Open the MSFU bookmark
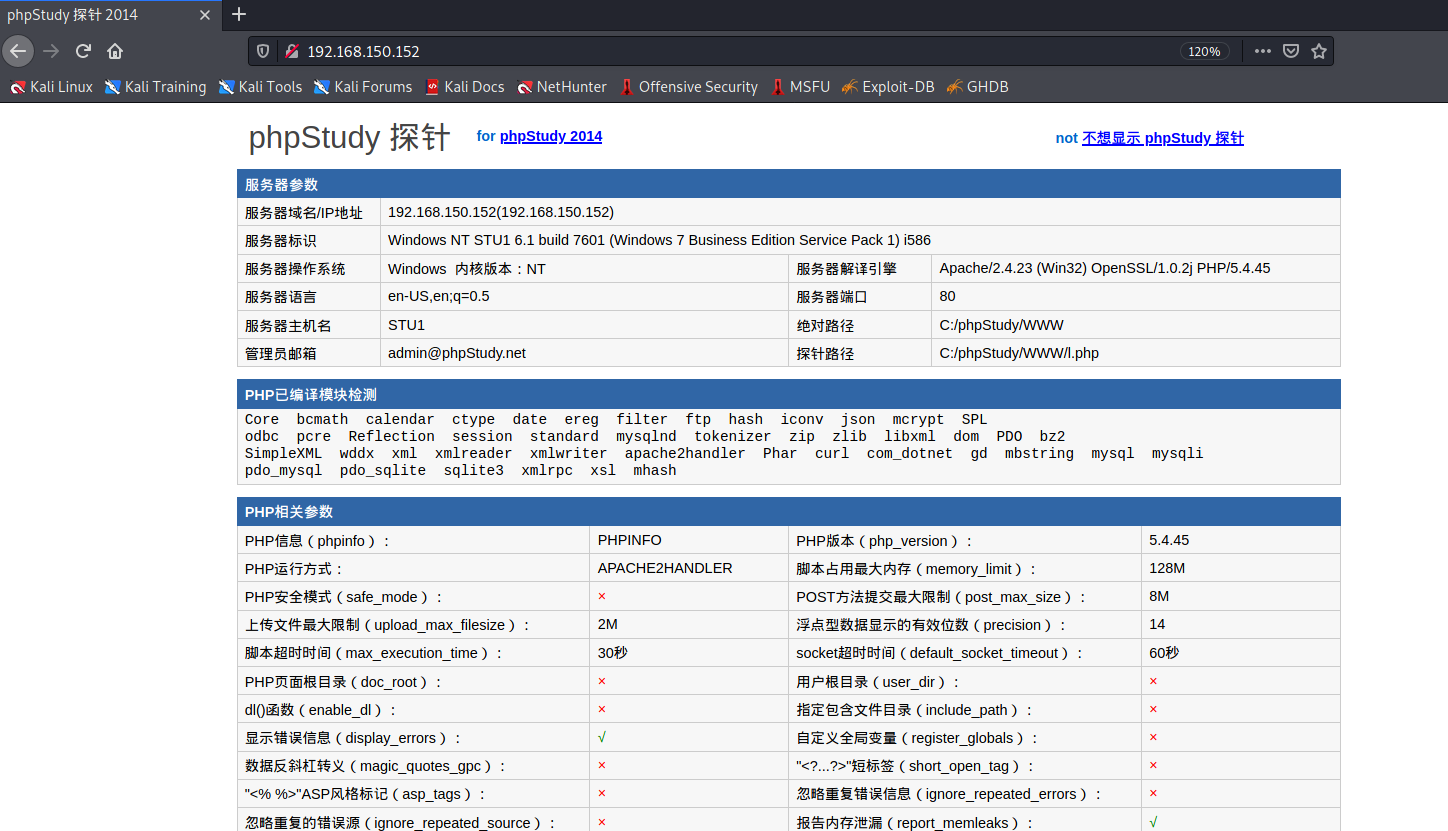This screenshot has width=1448, height=831. 800,87
